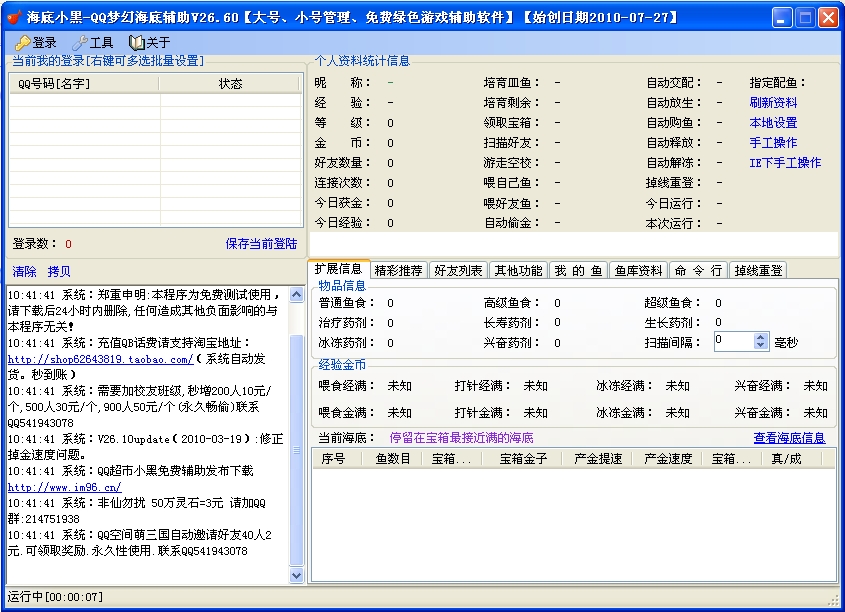Open the 关于 menu with book icon
Viewport: 845px width, 612px height.
(150, 43)
